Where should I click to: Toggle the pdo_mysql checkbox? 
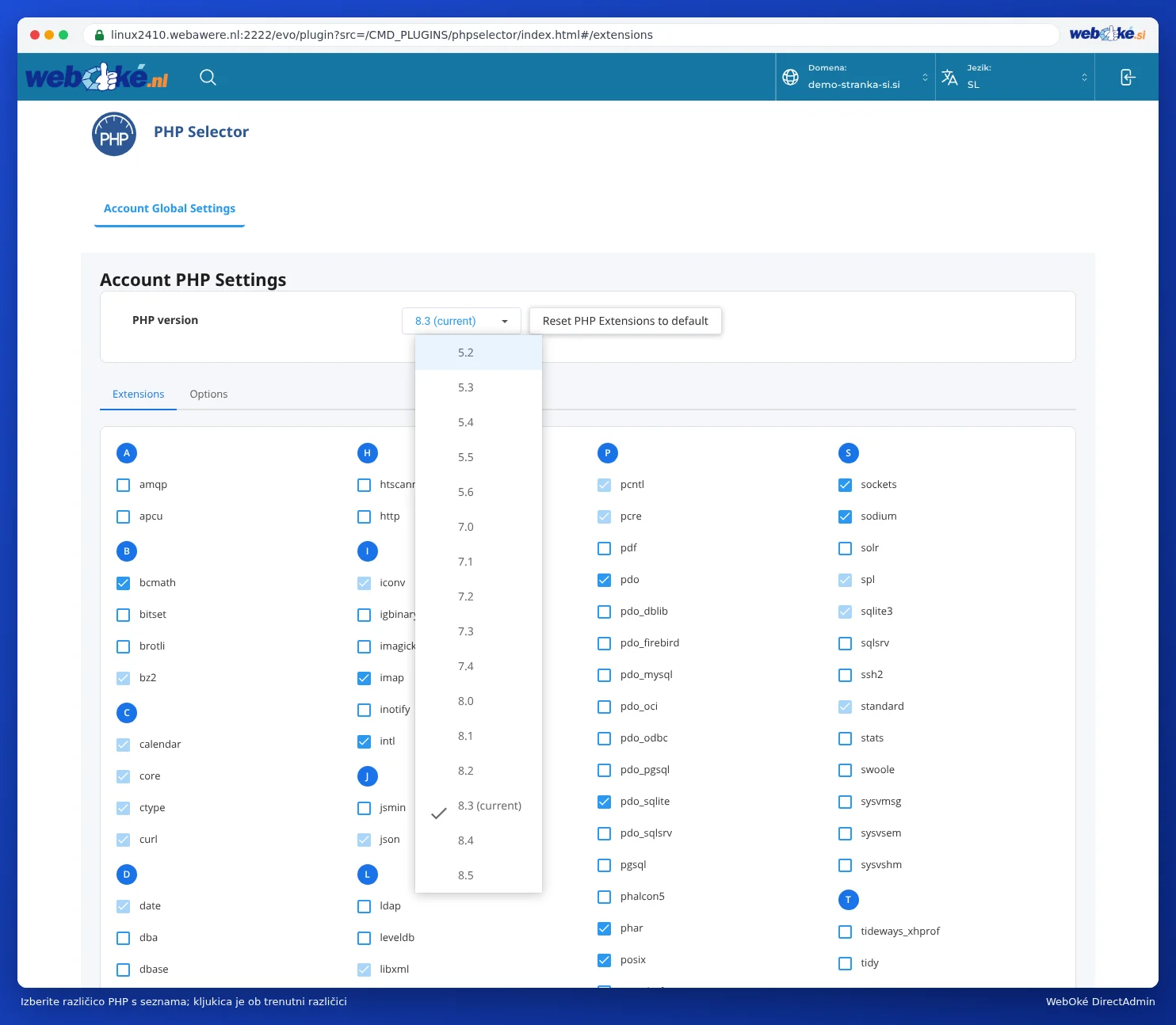coord(605,675)
